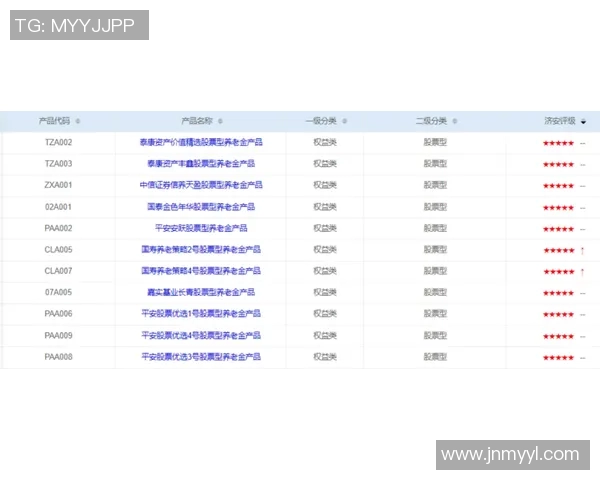Open 嘉实基业长青股票型养老金产品 link
This screenshot has width=600, height=480.
click(201, 293)
